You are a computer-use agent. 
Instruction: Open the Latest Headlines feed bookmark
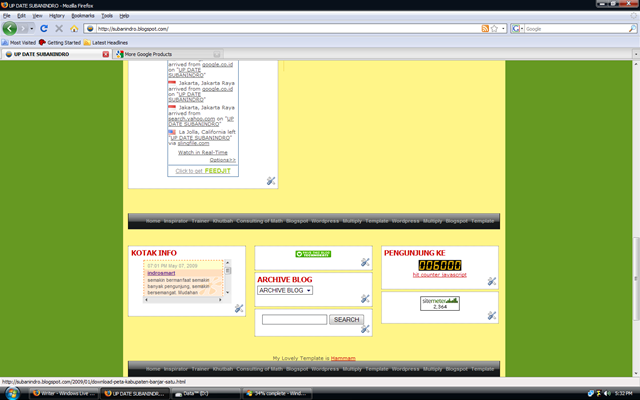pyautogui.click(x=106, y=42)
